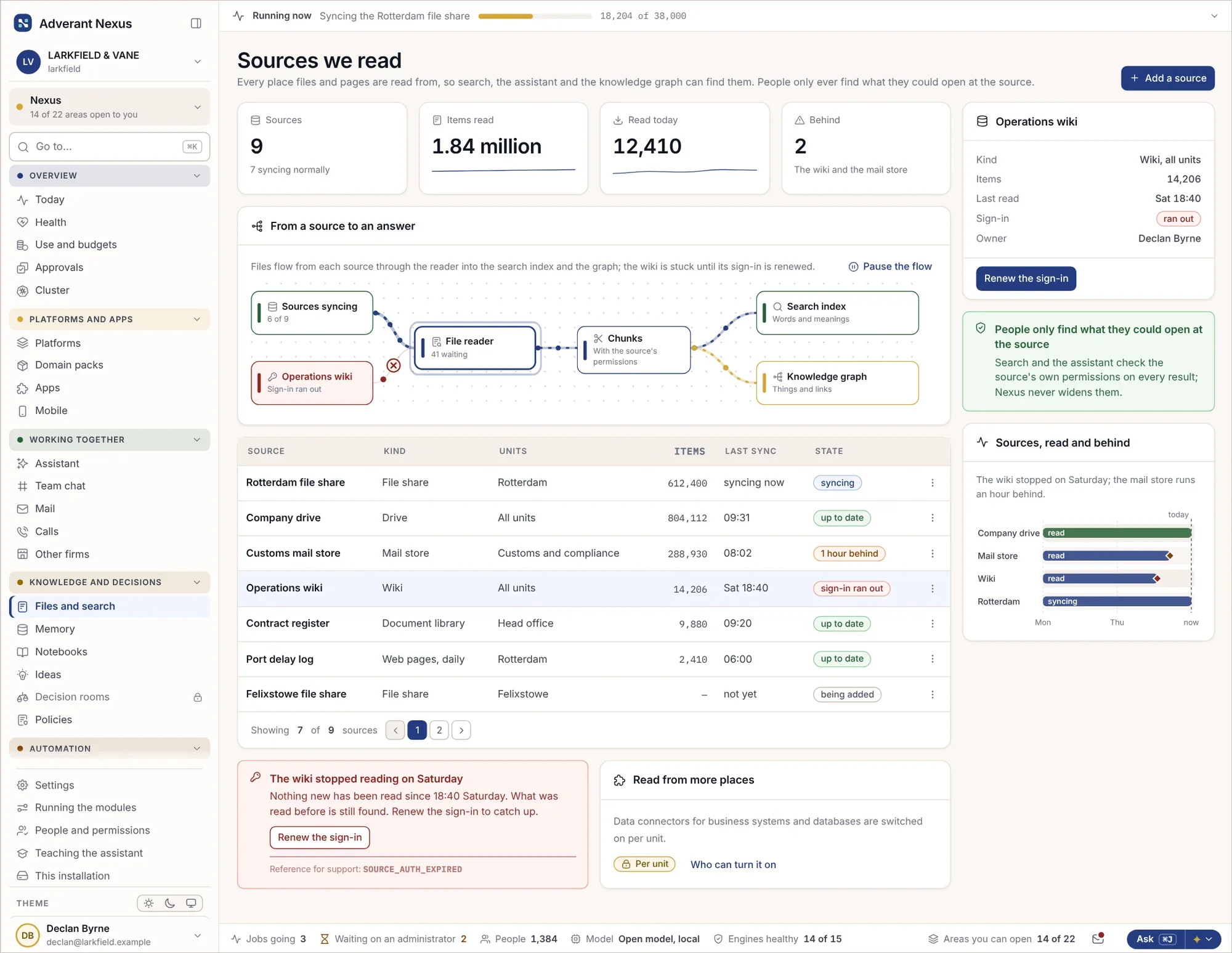Switch to dark theme

coord(170,903)
